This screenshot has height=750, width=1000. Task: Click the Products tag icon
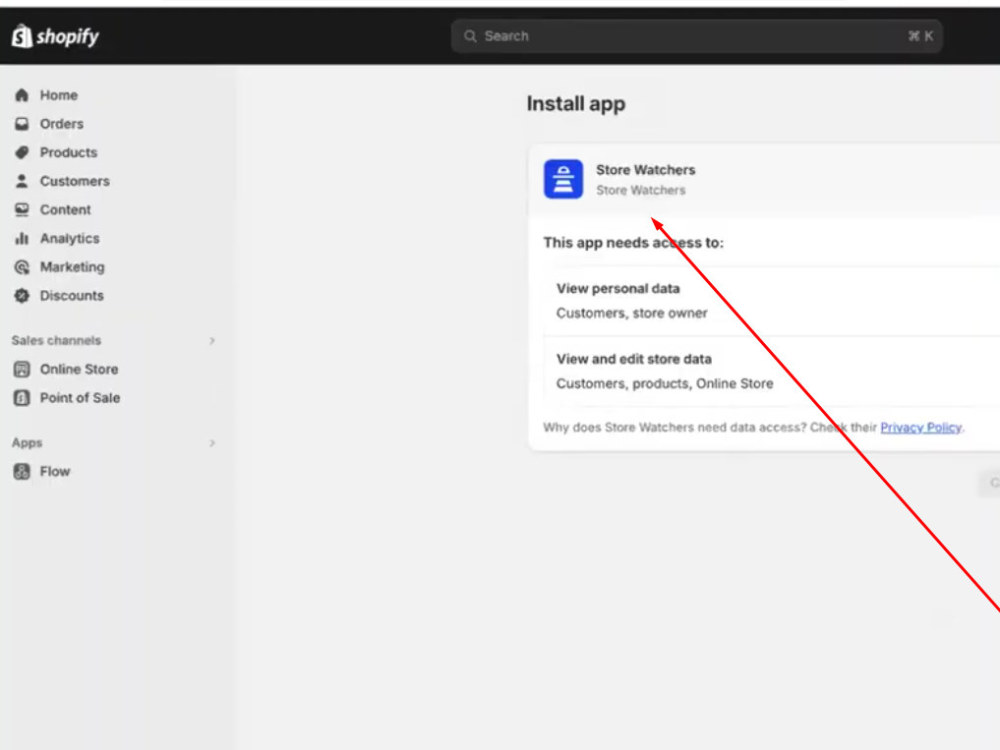[22, 152]
